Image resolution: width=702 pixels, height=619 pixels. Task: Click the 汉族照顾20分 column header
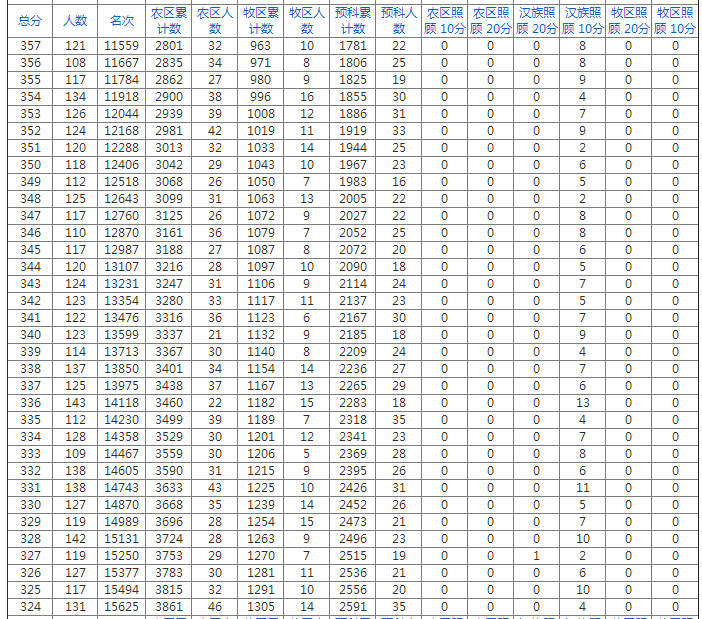[537, 20]
